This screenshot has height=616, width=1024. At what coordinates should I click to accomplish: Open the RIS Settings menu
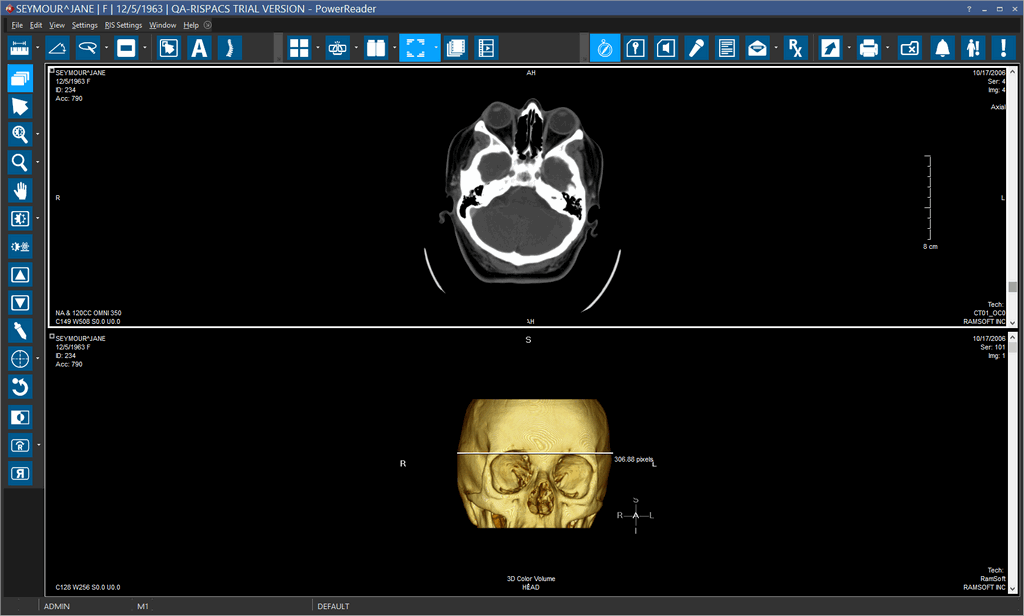pyautogui.click(x=123, y=24)
